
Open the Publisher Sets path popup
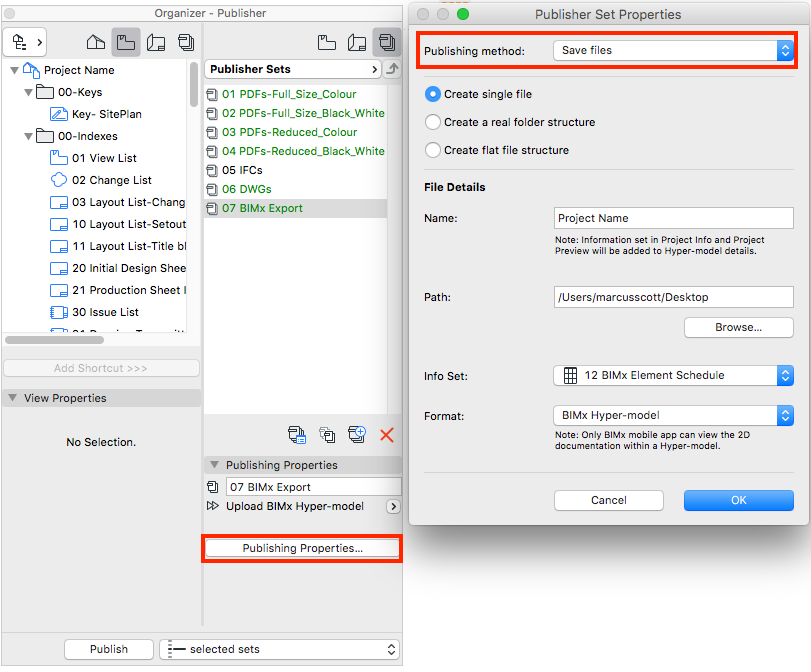coord(293,69)
